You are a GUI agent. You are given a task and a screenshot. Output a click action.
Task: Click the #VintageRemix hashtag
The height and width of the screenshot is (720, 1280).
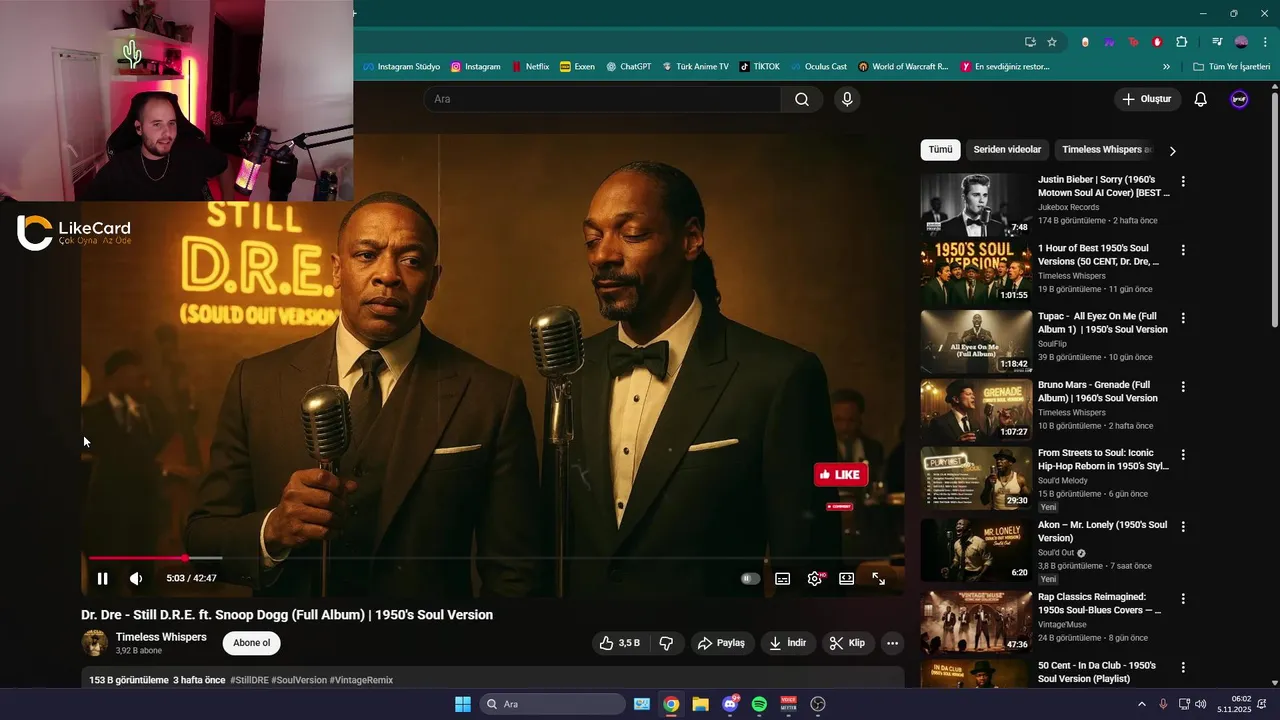(x=361, y=680)
